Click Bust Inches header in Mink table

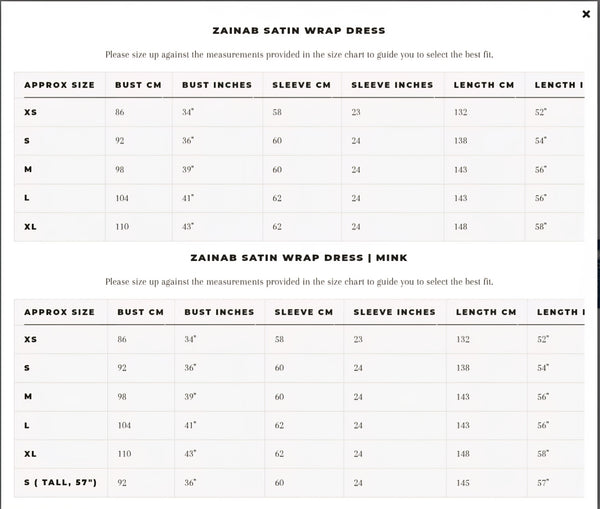[x=219, y=312]
